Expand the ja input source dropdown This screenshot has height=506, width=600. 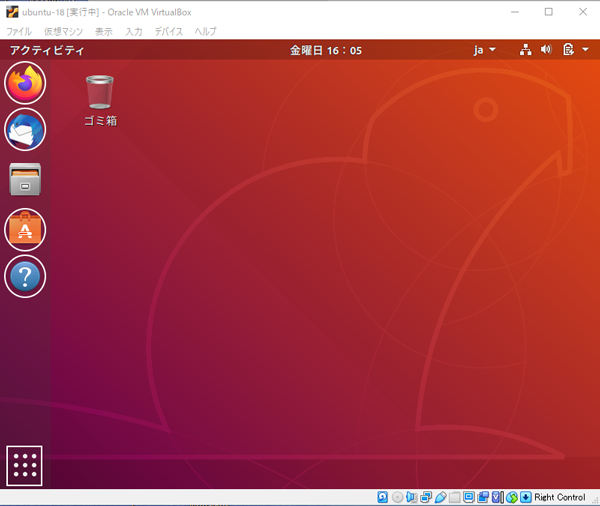[x=485, y=50]
